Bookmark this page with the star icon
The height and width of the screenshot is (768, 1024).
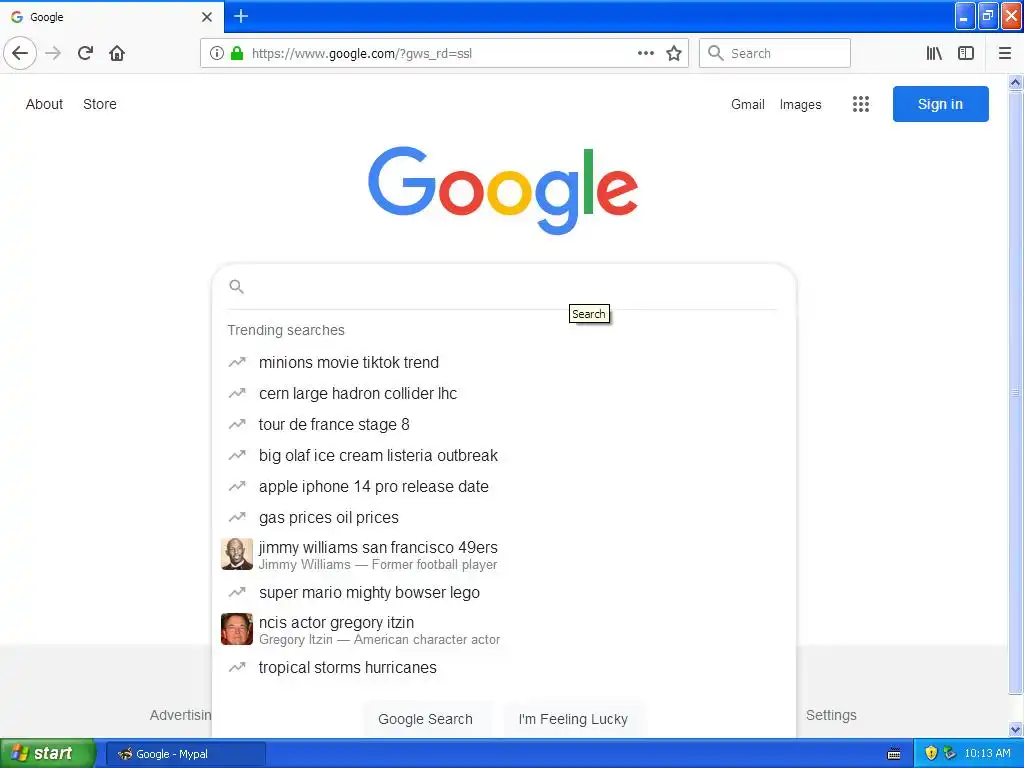[x=674, y=53]
